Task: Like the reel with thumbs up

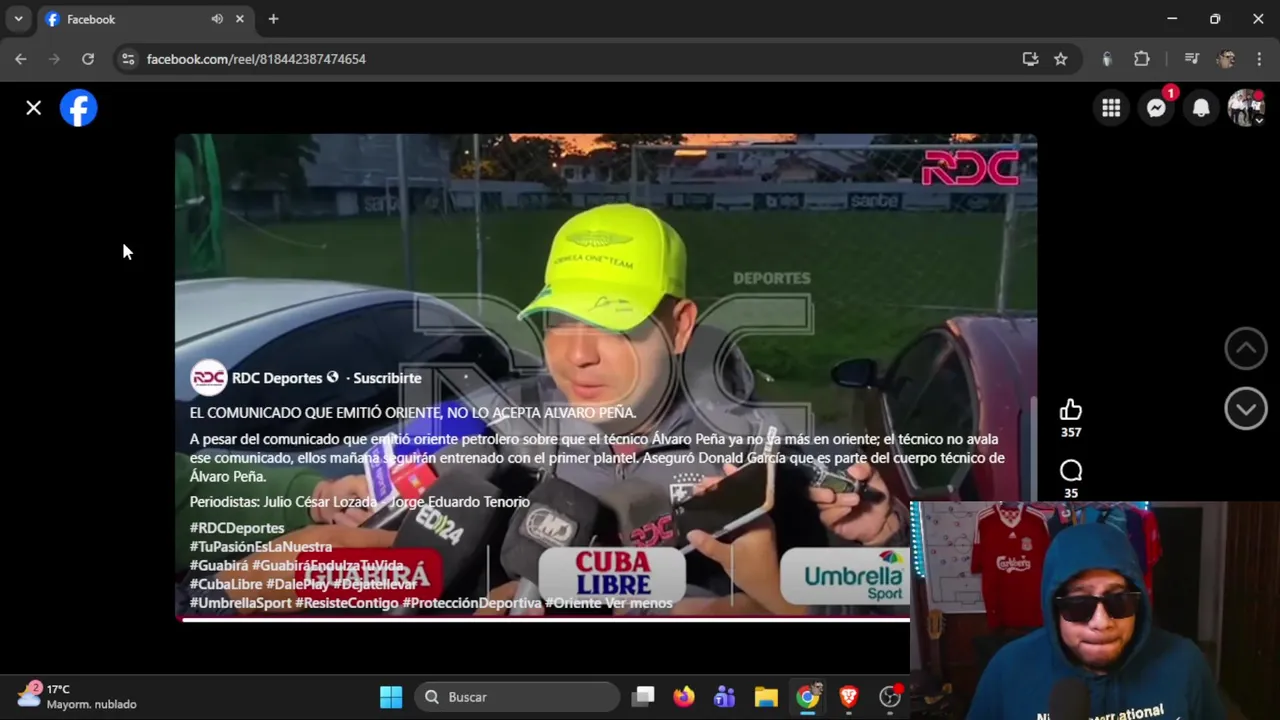Action: [1071, 409]
